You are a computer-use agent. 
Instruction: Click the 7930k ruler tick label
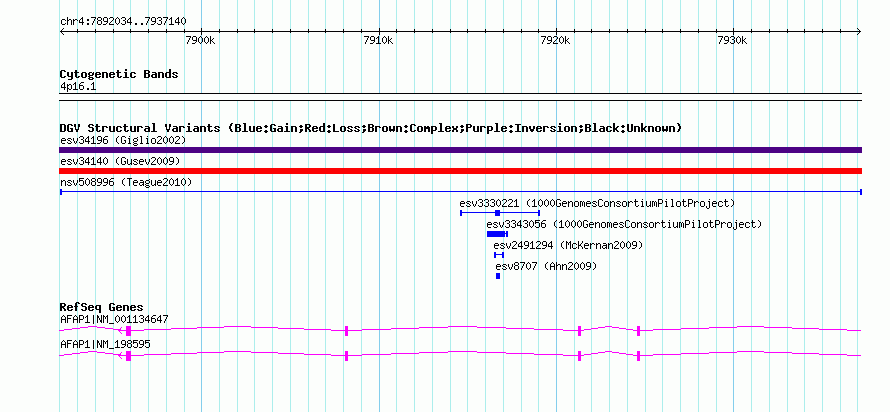(x=733, y=41)
